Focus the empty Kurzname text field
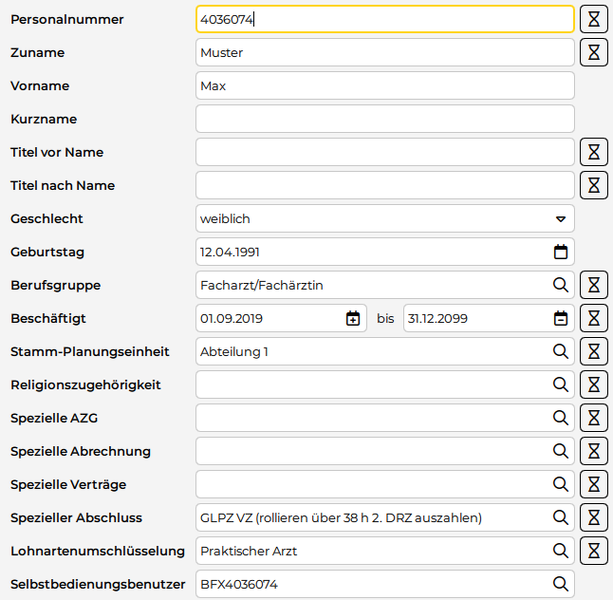This screenshot has height=600, width=613. coord(385,119)
